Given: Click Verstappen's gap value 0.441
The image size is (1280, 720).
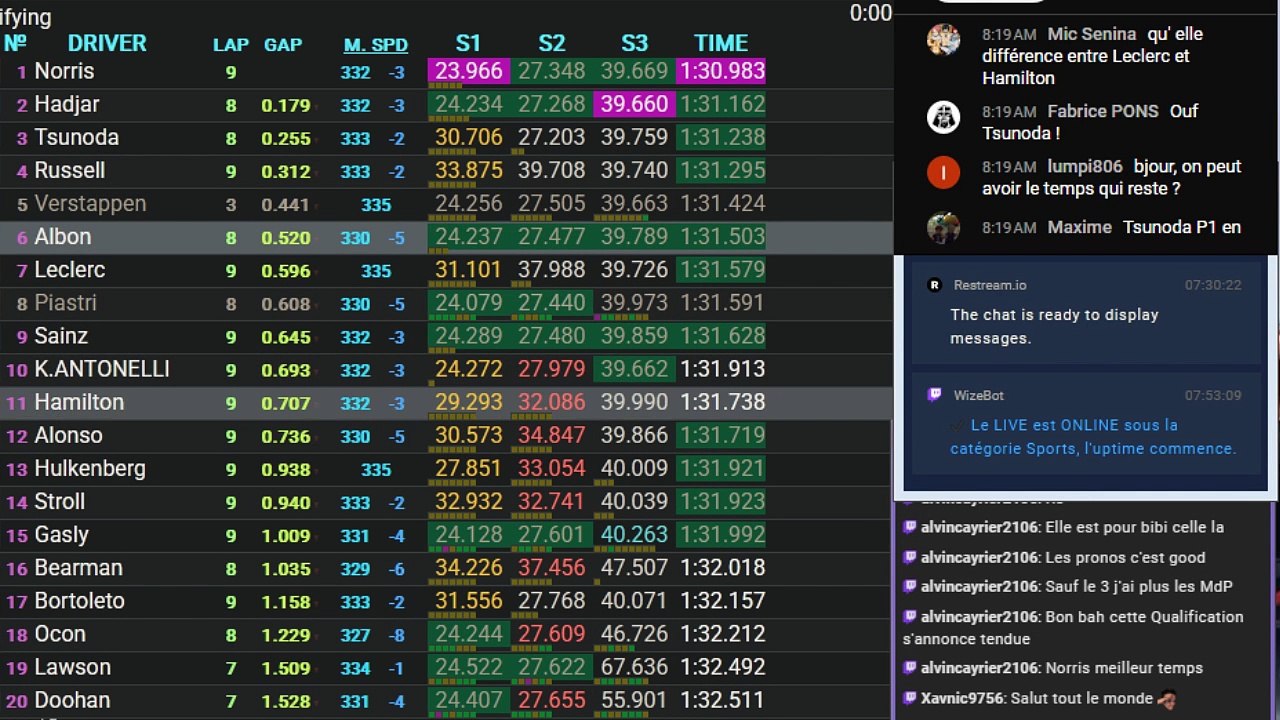Looking at the screenshot, I should (286, 204).
